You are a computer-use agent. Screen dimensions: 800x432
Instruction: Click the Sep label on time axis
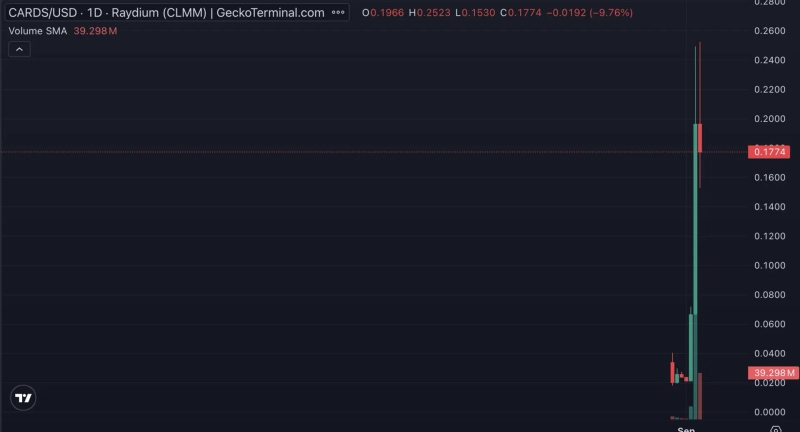click(686, 429)
